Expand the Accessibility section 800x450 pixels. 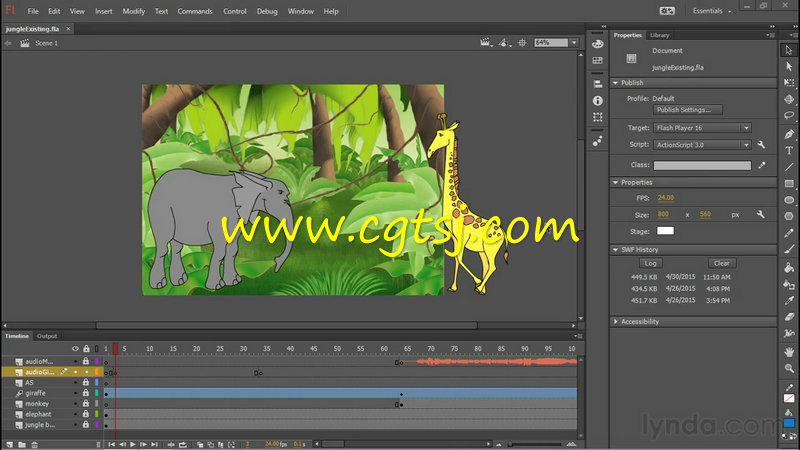[x=615, y=321]
